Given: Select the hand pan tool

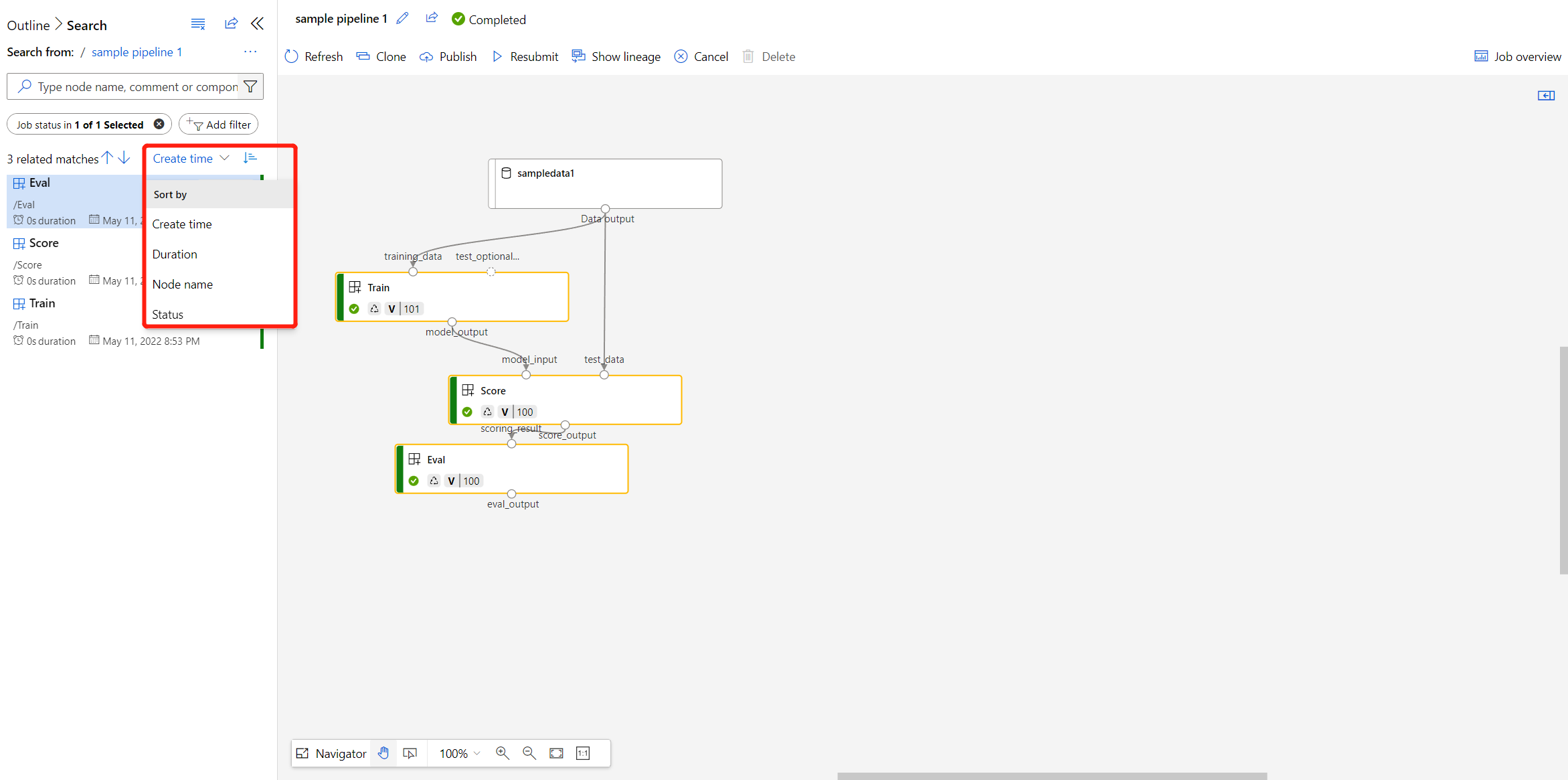Looking at the screenshot, I should pyautogui.click(x=383, y=753).
